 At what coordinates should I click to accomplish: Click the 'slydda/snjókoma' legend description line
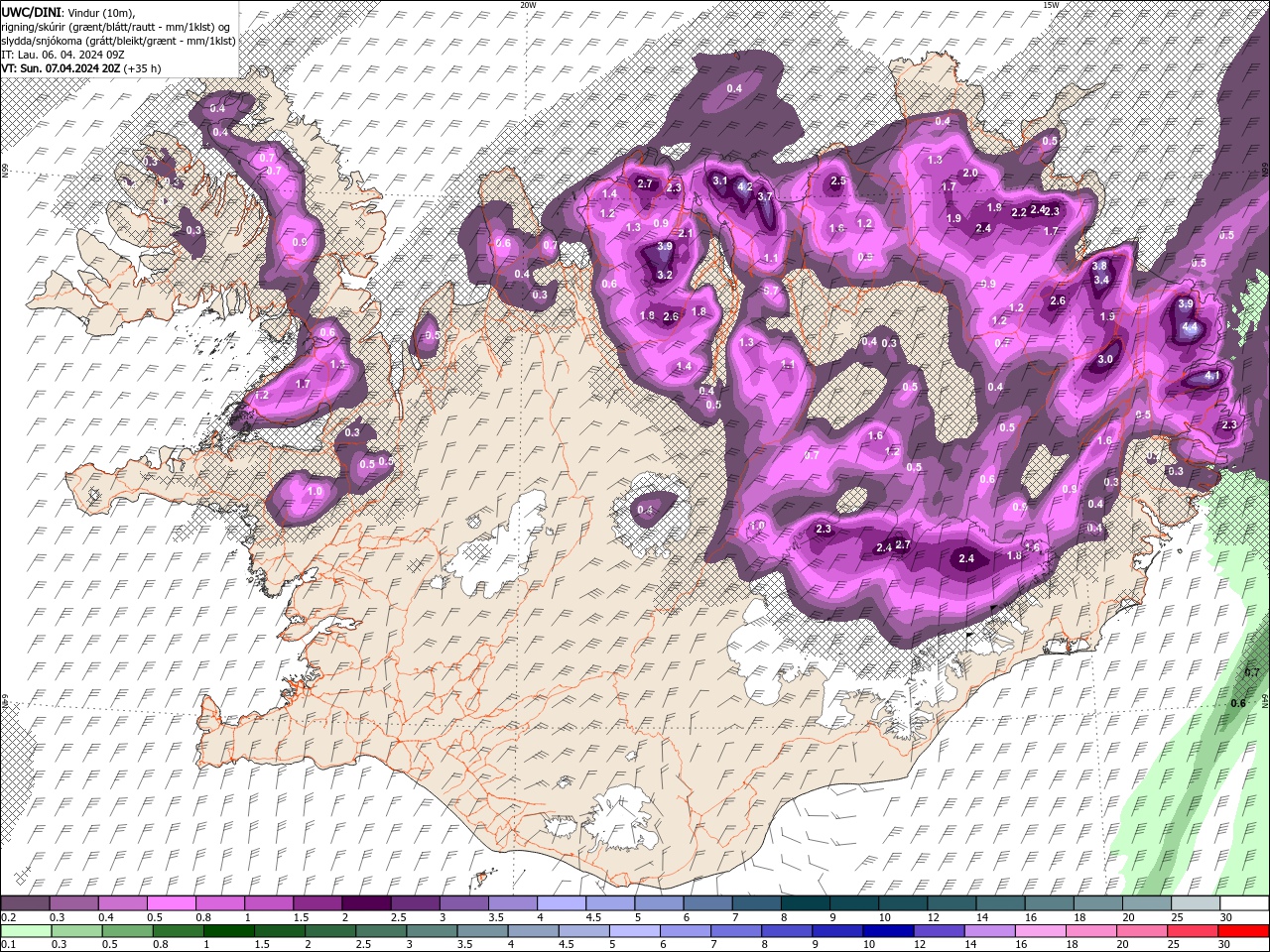[118, 40]
